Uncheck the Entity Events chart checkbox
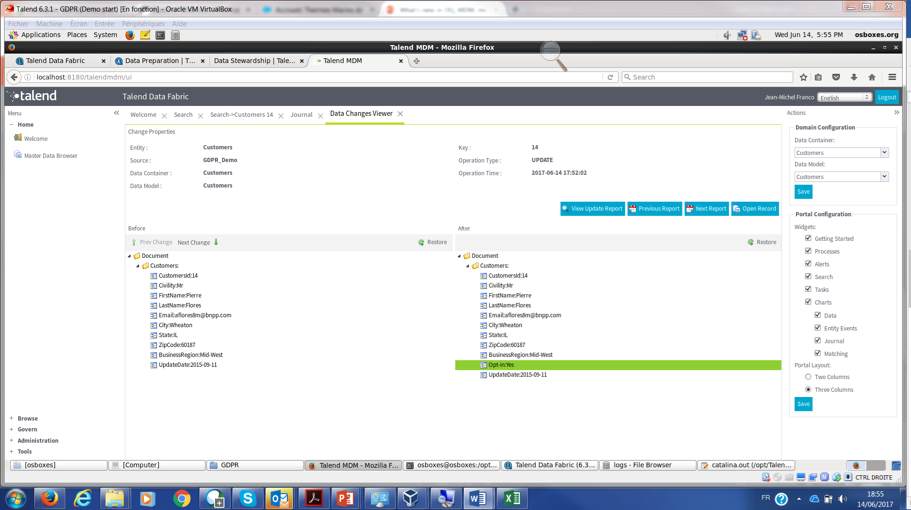 [x=818, y=328]
